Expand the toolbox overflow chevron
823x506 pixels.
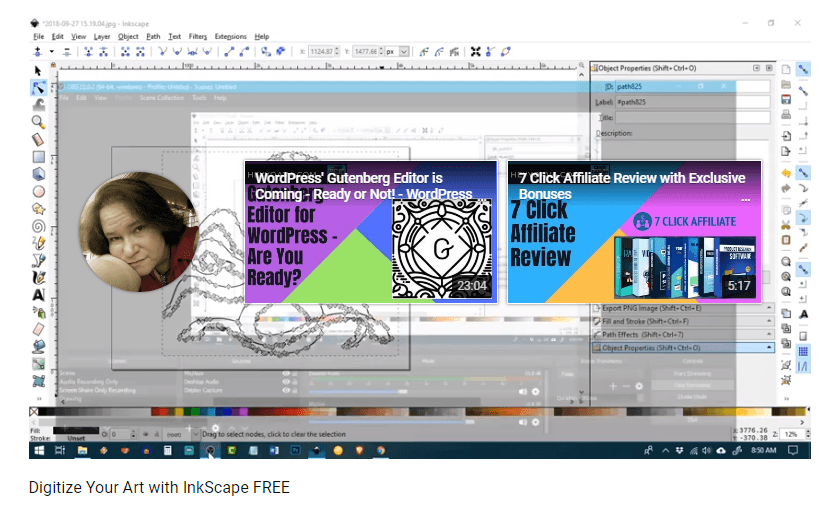coord(38,398)
